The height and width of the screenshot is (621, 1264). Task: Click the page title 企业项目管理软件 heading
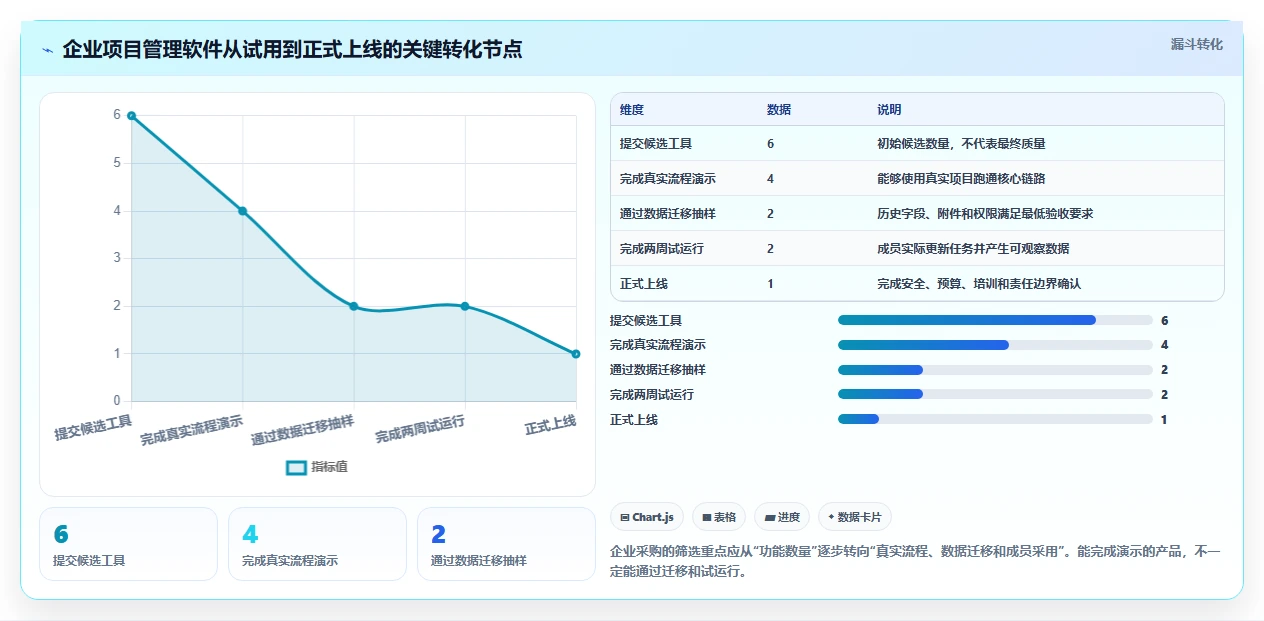point(292,49)
